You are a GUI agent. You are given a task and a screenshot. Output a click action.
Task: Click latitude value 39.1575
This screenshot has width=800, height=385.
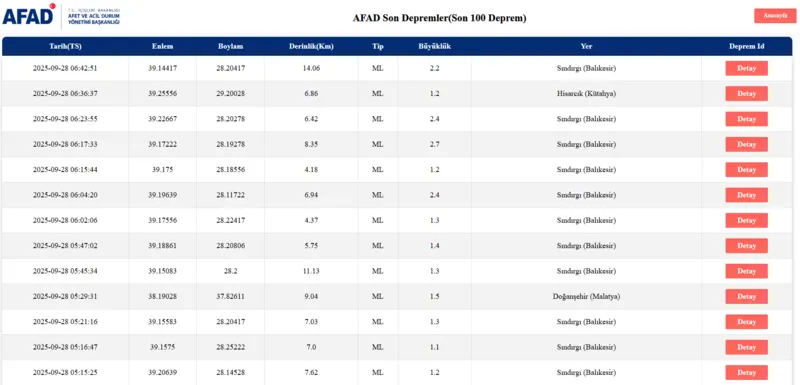[162, 347]
